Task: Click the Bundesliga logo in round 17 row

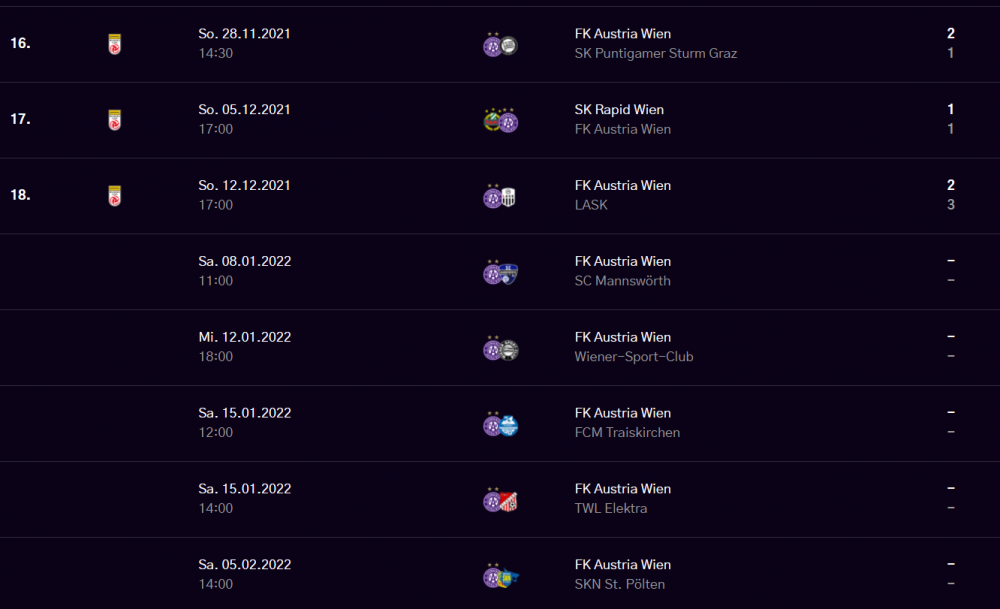Action: [115, 120]
